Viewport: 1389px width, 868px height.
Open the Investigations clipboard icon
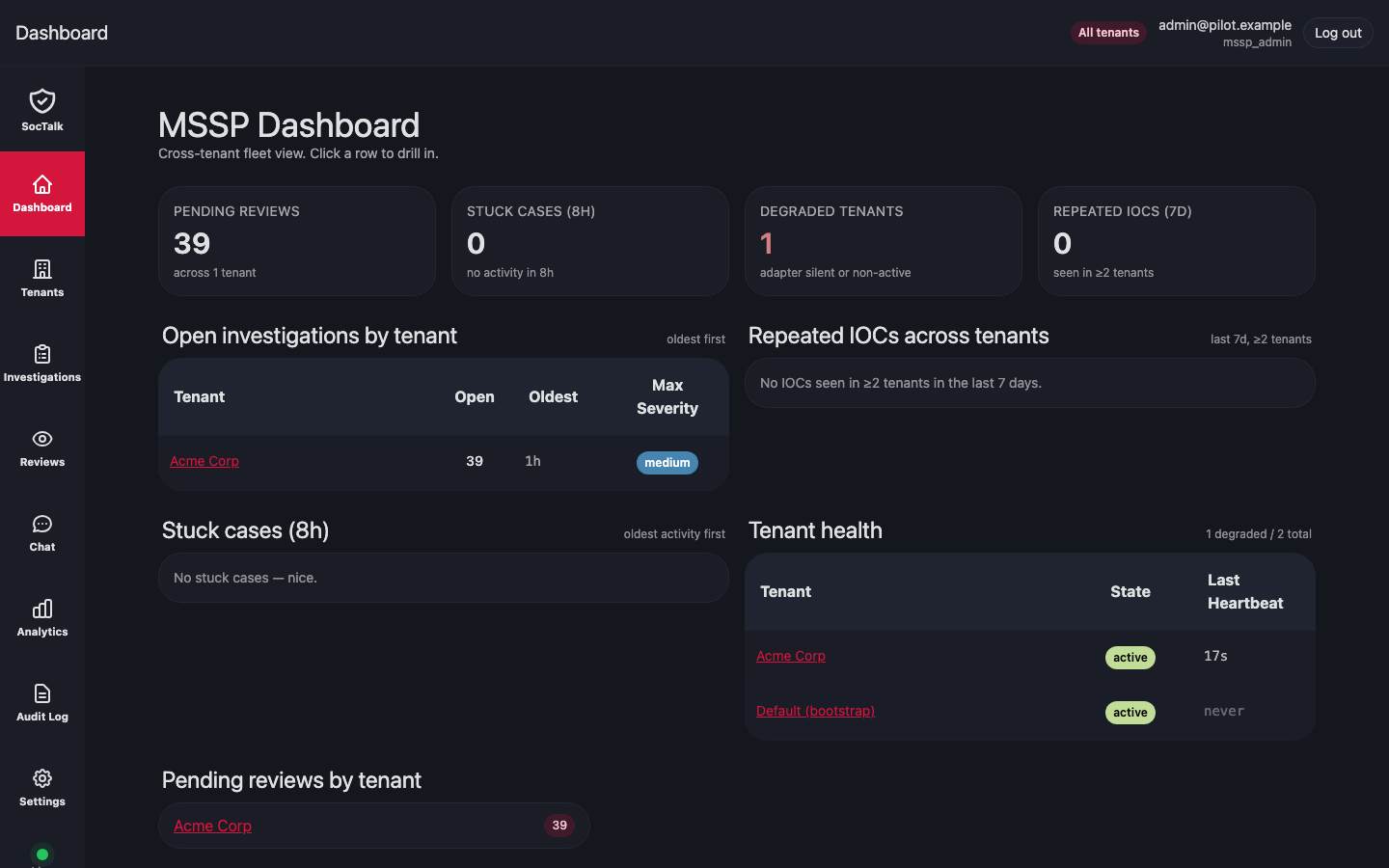click(42, 354)
